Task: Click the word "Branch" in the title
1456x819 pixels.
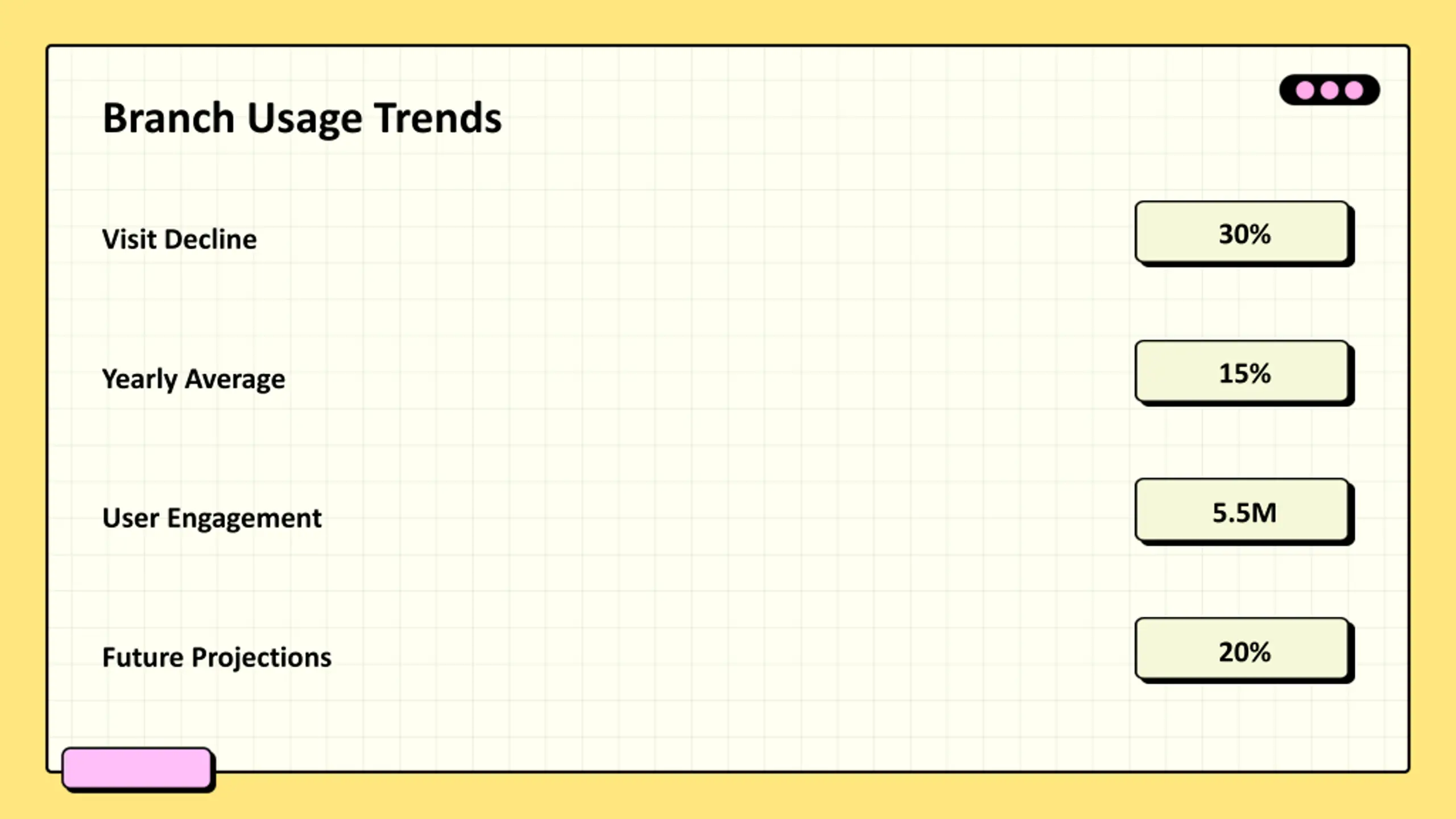Action: (x=168, y=118)
